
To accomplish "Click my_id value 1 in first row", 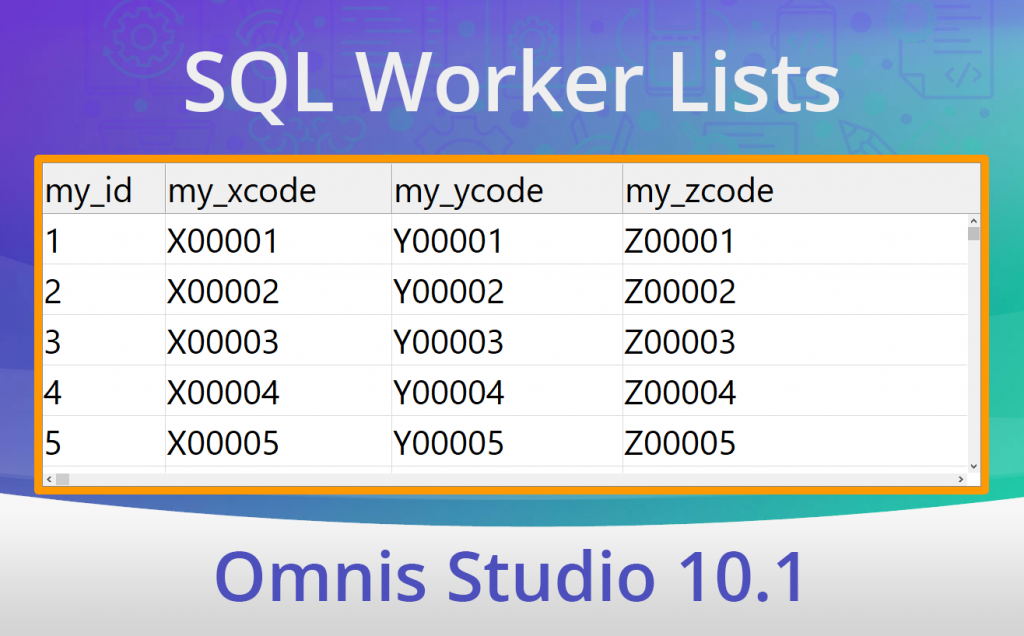I will 104,240.
